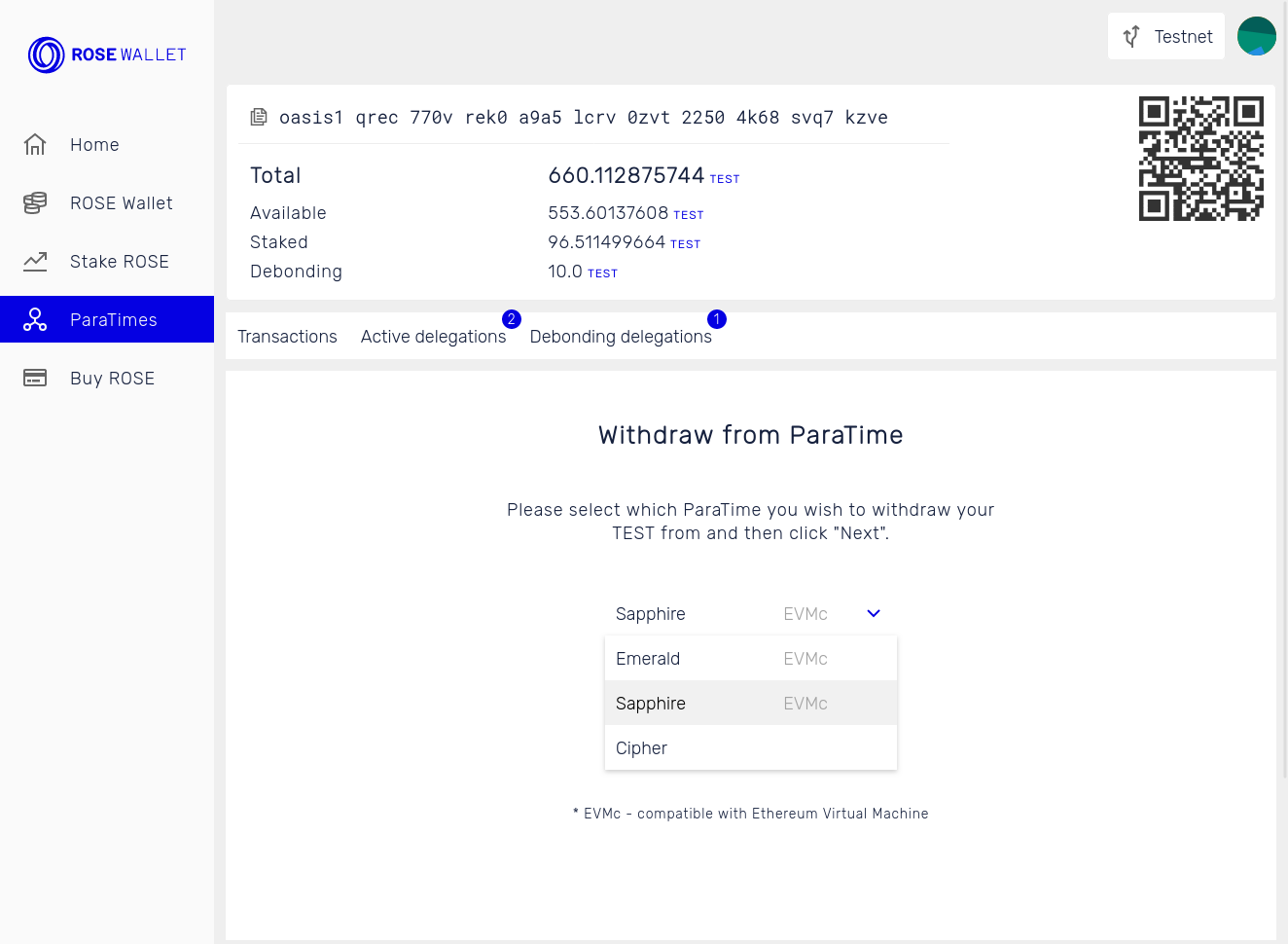Open the Testnet network selector
1288x944 pixels.
coord(1165,36)
